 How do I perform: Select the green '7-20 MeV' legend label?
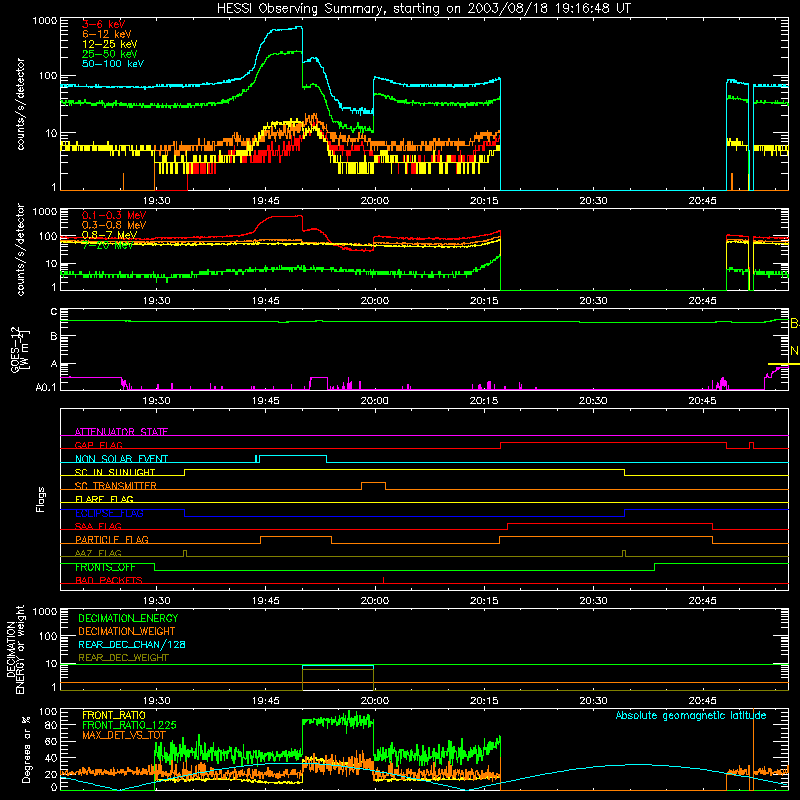(x=107, y=245)
